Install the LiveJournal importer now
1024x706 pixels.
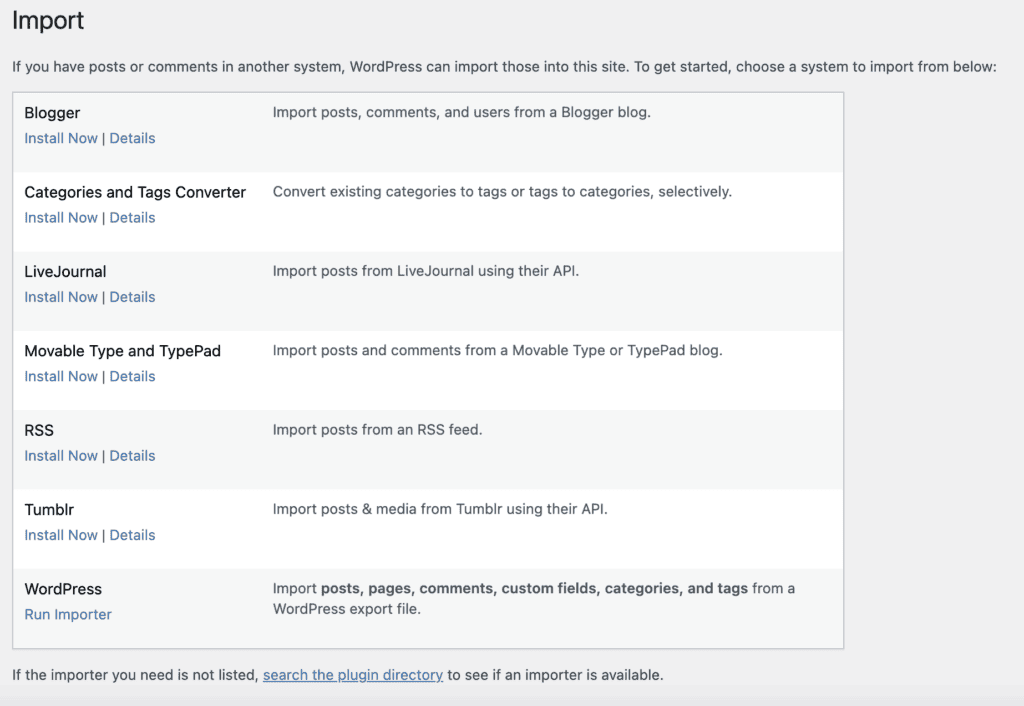(61, 297)
